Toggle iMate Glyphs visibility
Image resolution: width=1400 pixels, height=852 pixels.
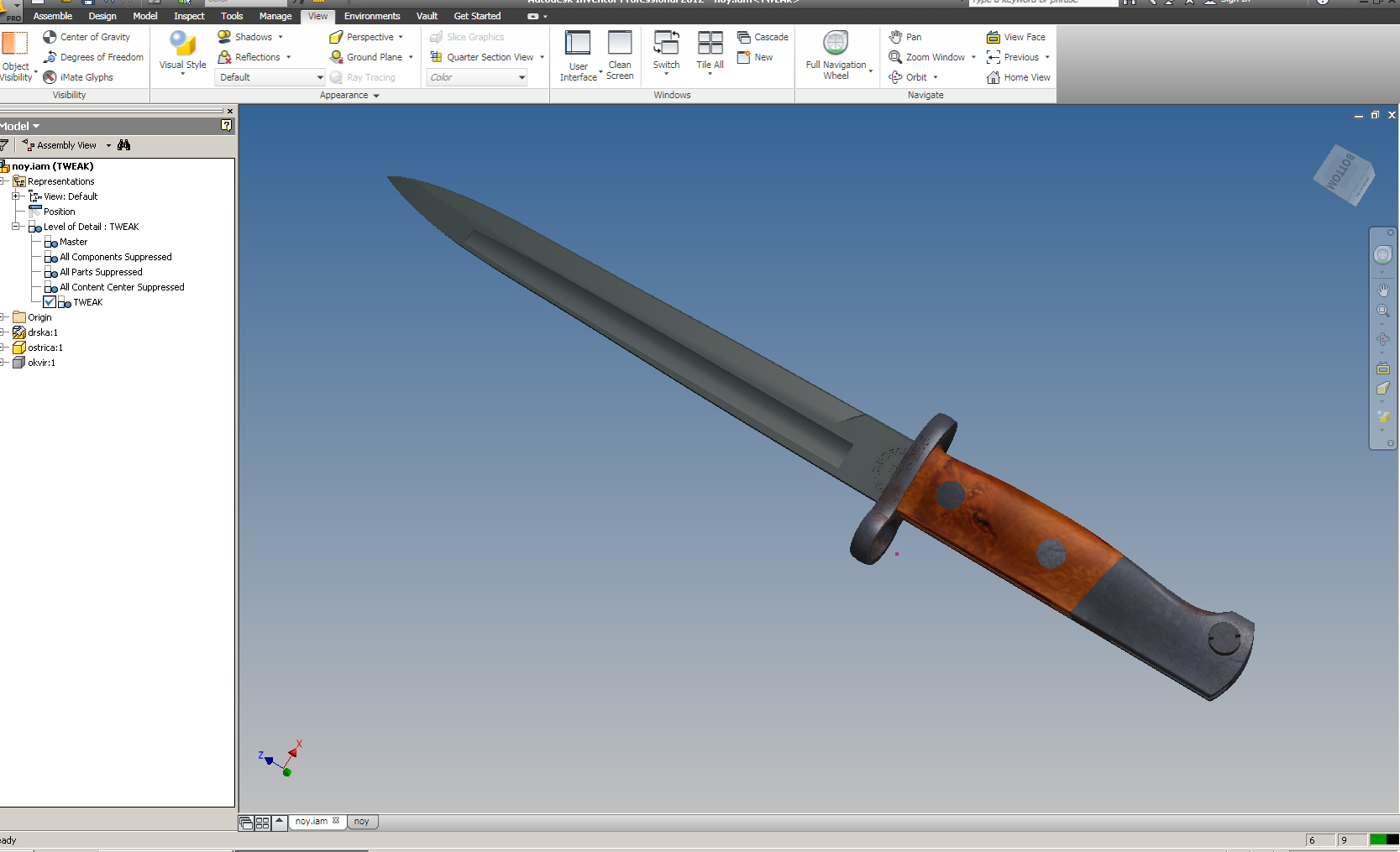click(78, 77)
